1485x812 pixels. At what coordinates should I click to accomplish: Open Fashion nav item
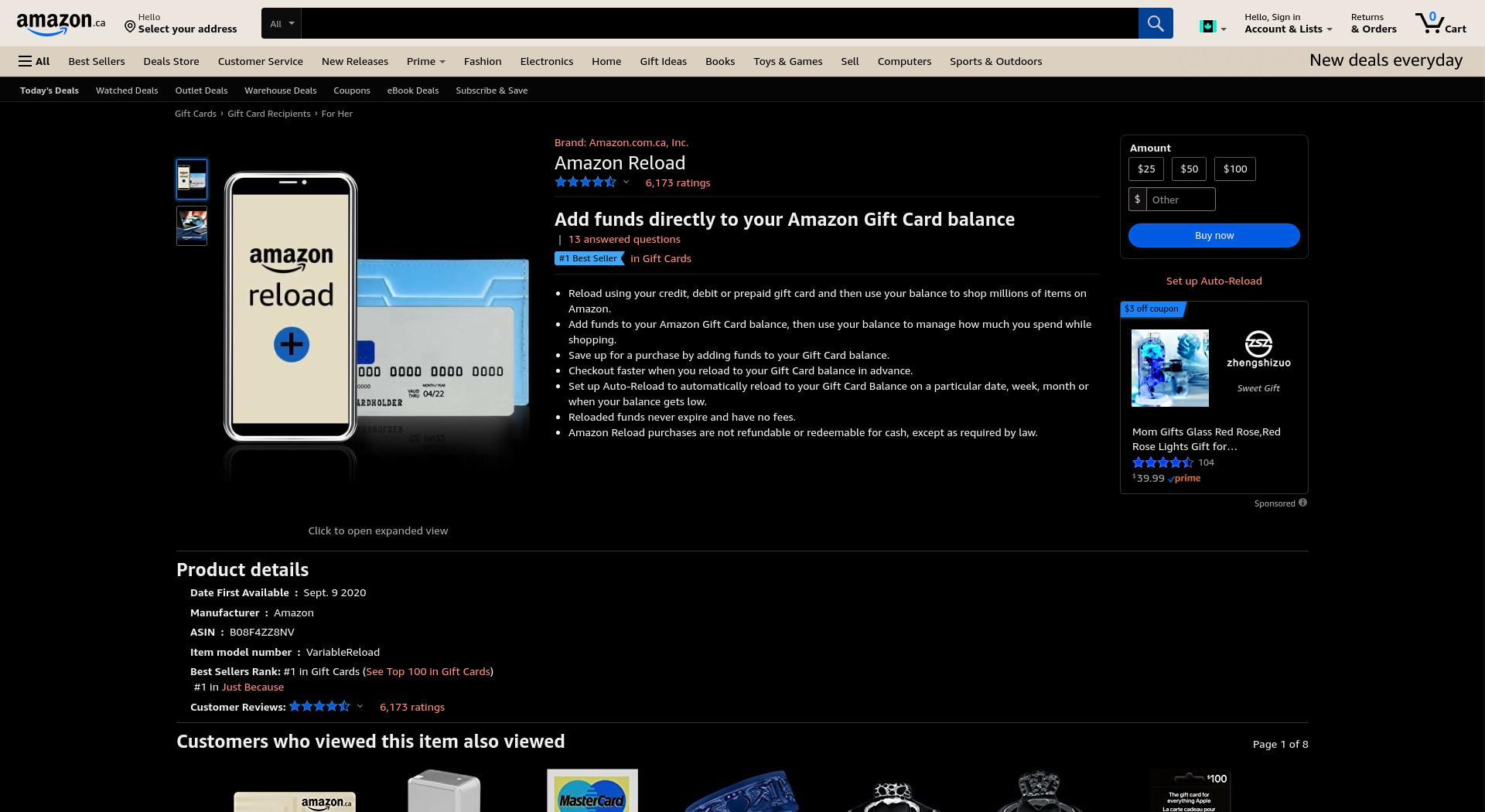(x=483, y=61)
